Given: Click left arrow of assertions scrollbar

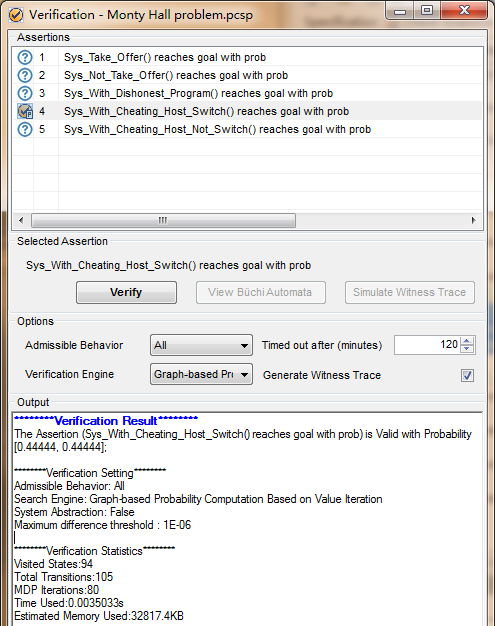Looking at the screenshot, I should point(22,220).
